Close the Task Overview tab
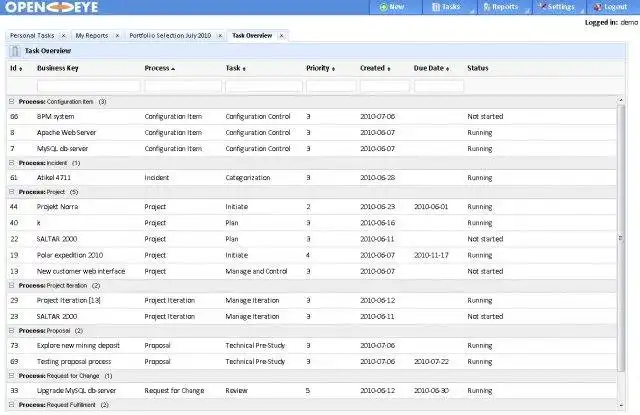 pyautogui.click(x=281, y=36)
